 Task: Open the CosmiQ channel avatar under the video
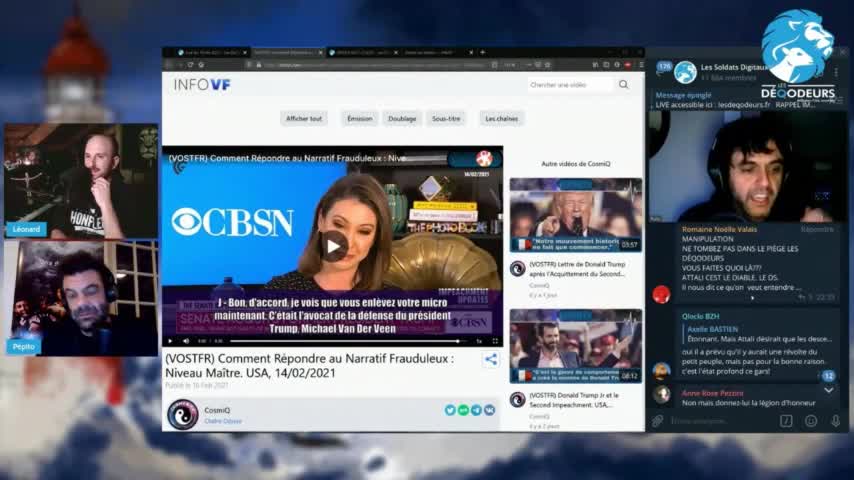click(182, 414)
